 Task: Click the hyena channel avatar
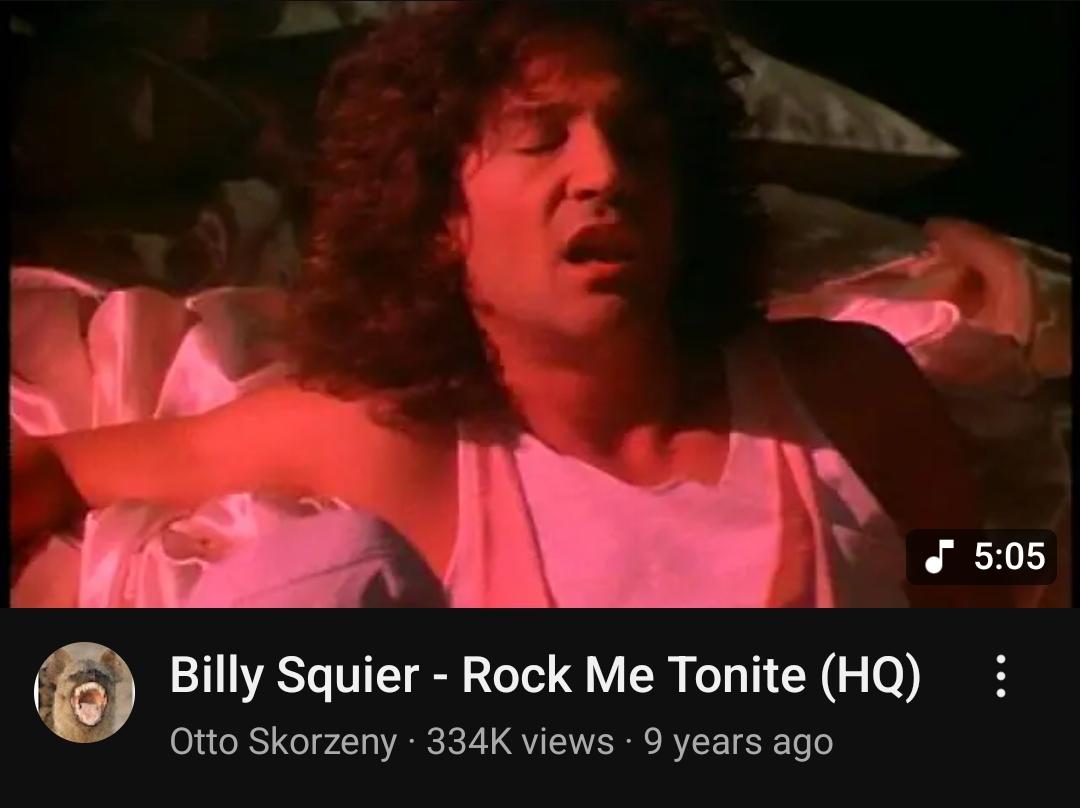tap(84, 692)
